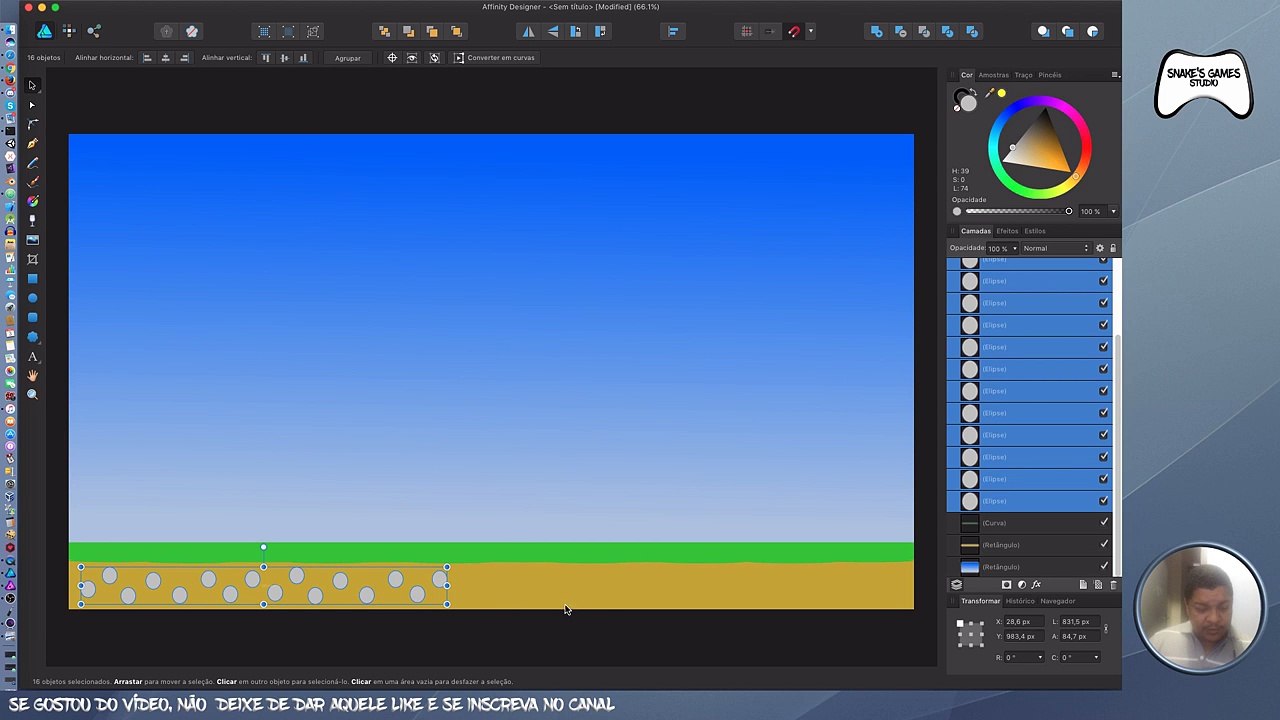This screenshot has height=720, width=1280.
Task: Open the shear C dropdown arrow
Action: 1096,657
